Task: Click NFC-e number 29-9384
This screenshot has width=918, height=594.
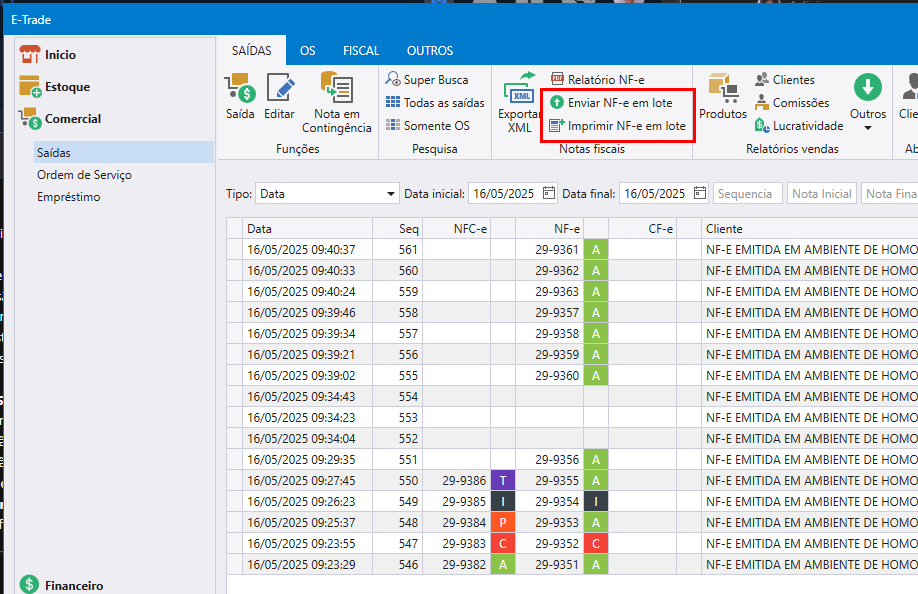Action: tap(464, 523)
